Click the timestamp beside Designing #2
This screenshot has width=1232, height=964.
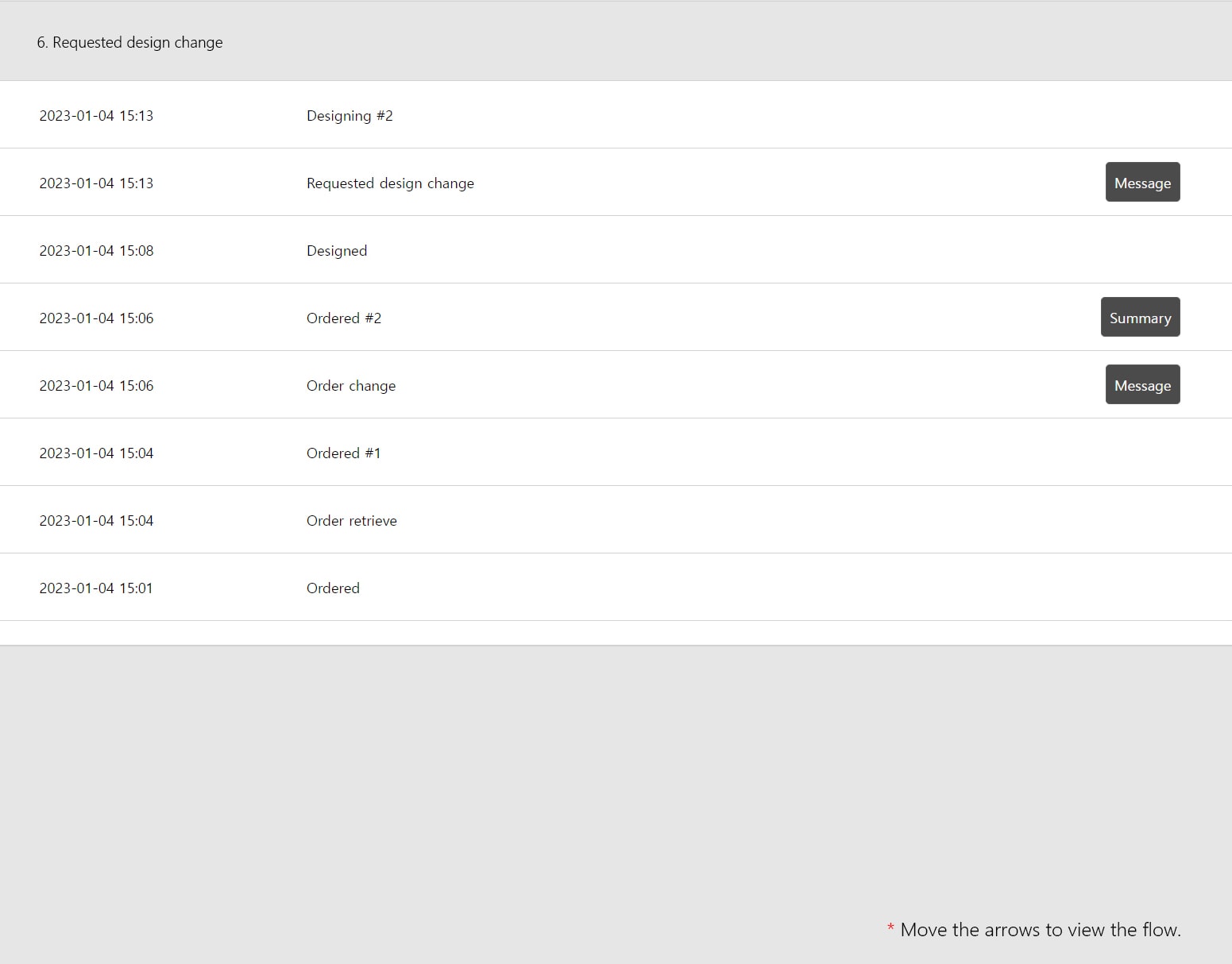96,116
